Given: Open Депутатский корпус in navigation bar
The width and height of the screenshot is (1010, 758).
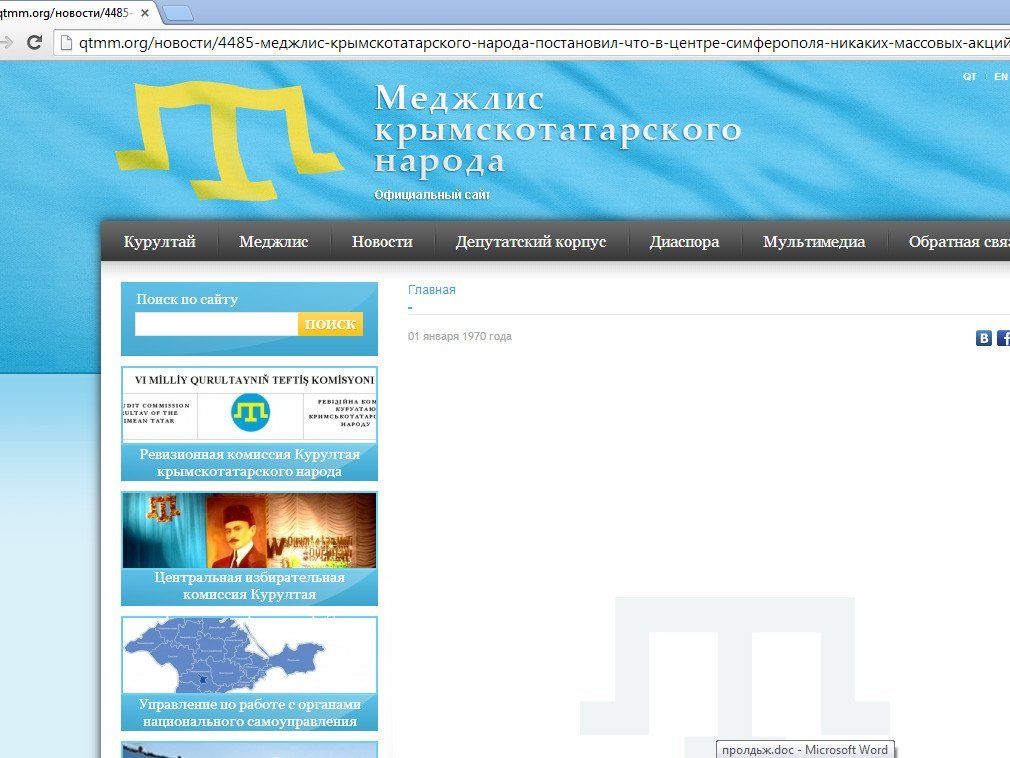Looking at the screenshot, I should [531, 242].
